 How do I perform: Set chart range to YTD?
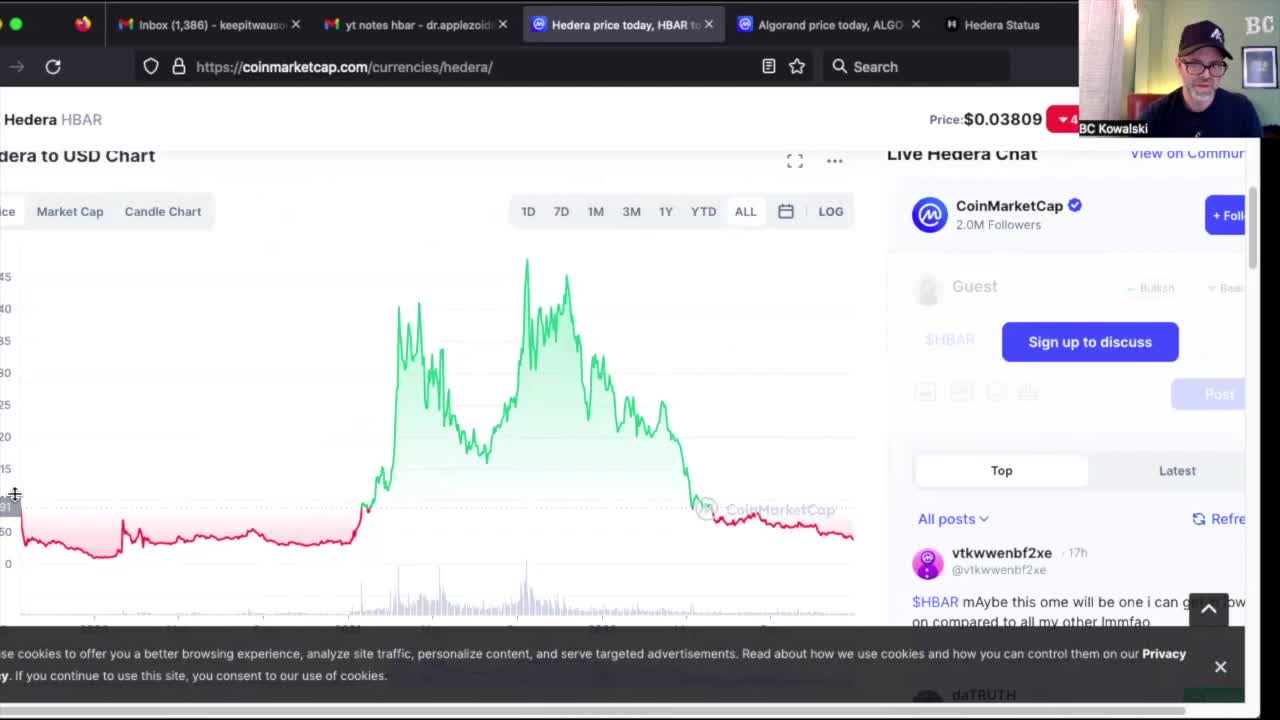click(x=704, y=211)
